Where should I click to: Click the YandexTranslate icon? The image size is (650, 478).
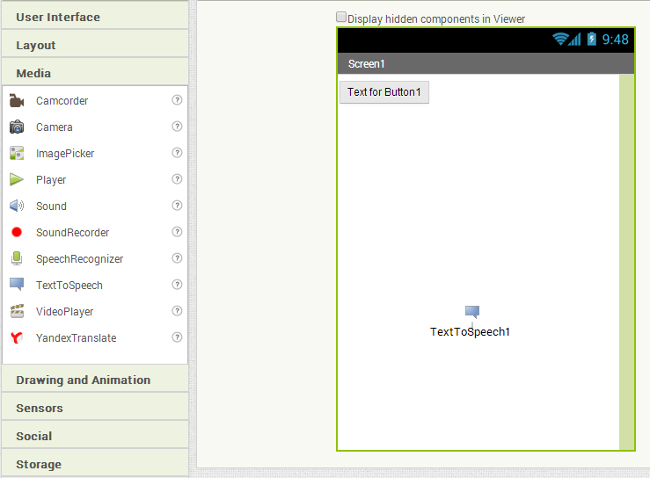coord(17,338)
